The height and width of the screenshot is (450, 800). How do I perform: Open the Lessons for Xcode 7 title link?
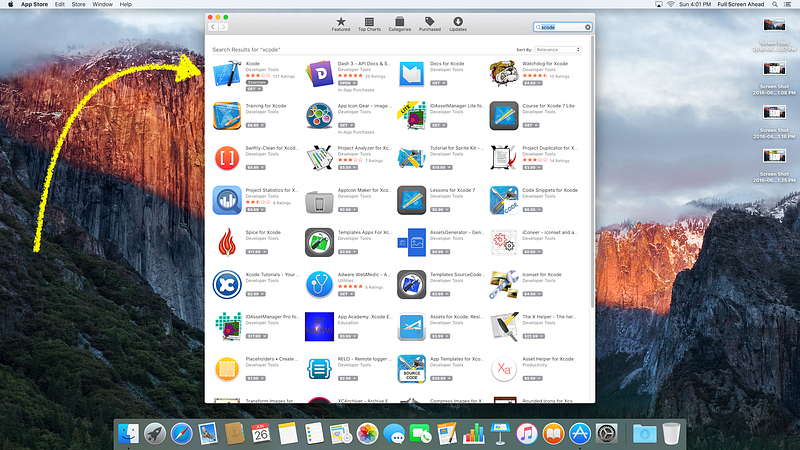click(x=452, y=190)
